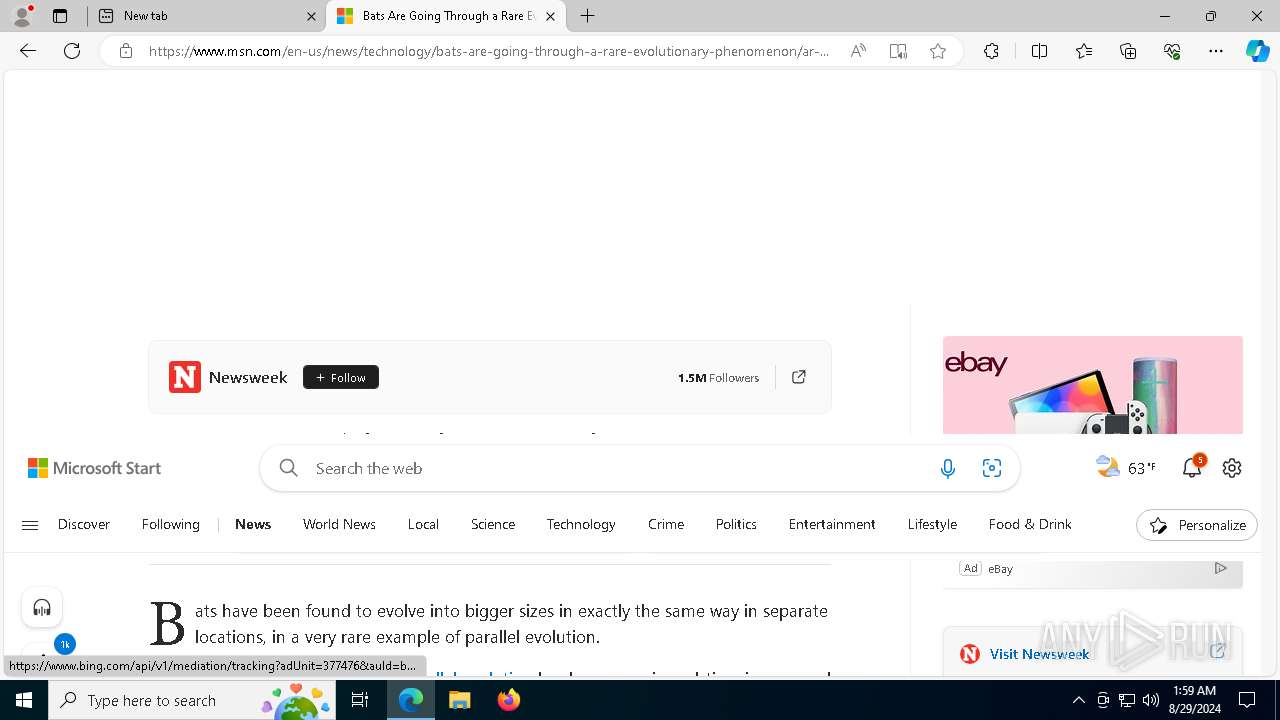Viewport: 1280px width, 720px height.
Task: Open Lifestyle category
Action: click(x=932, y=524)
